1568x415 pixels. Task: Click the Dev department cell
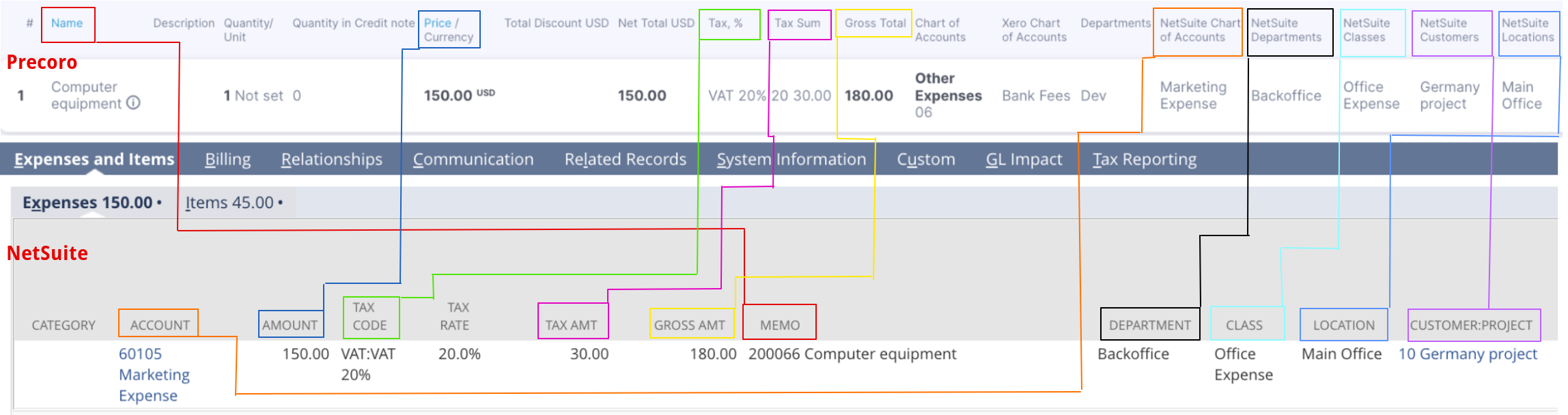click(x=1093, y=96)
